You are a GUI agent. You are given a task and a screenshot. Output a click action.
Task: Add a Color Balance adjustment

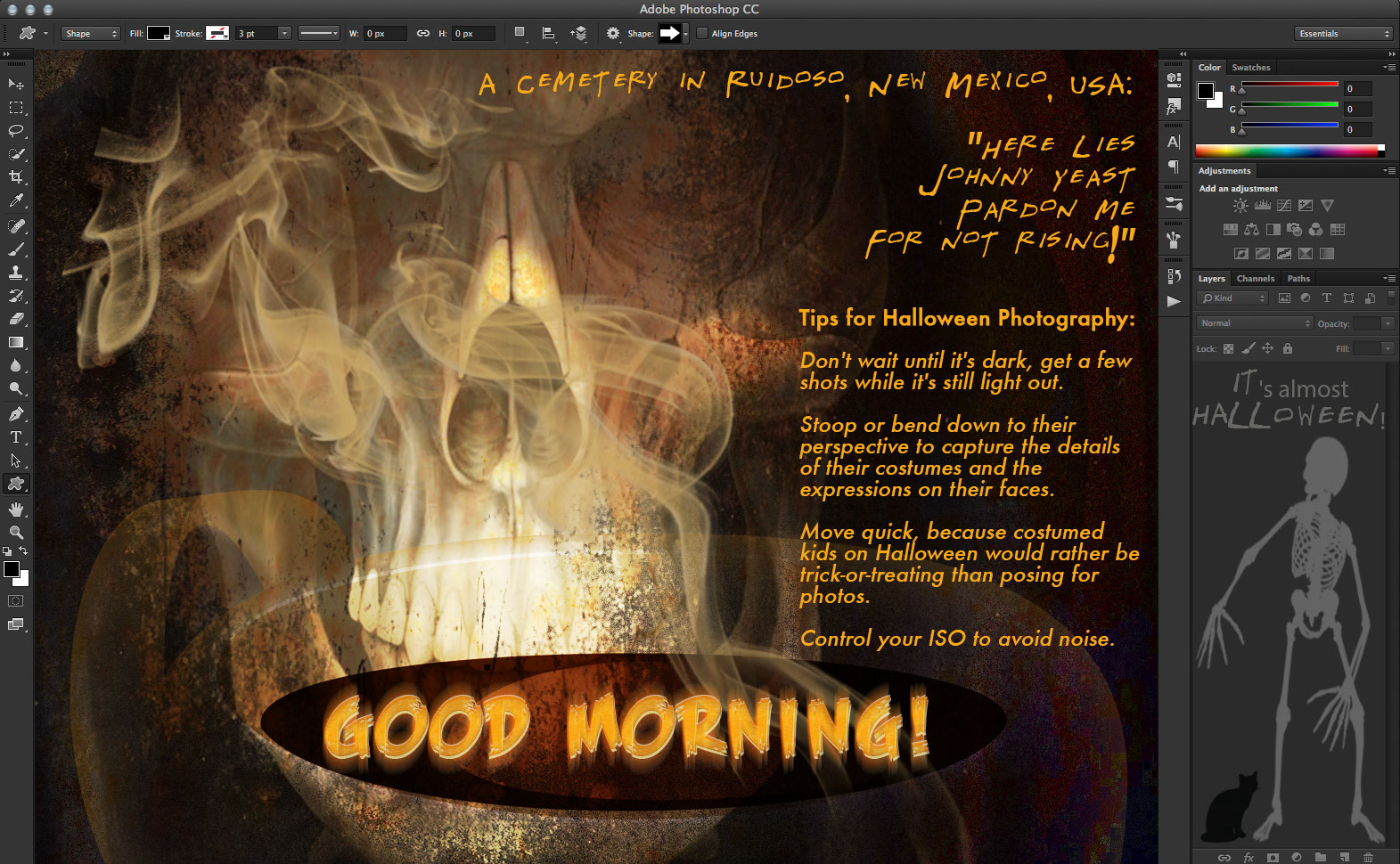pos(1251,230)
